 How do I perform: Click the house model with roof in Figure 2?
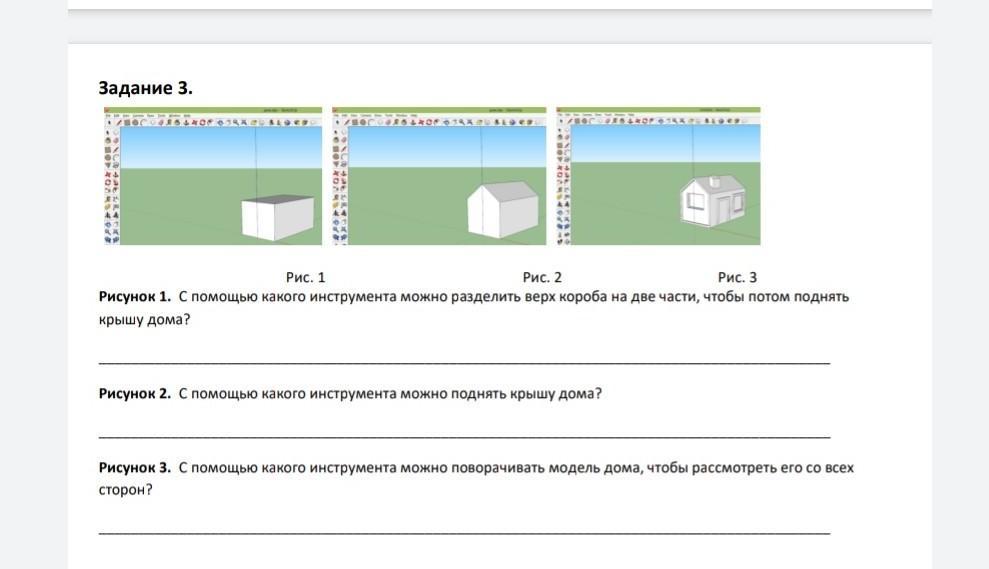point(503,210)
